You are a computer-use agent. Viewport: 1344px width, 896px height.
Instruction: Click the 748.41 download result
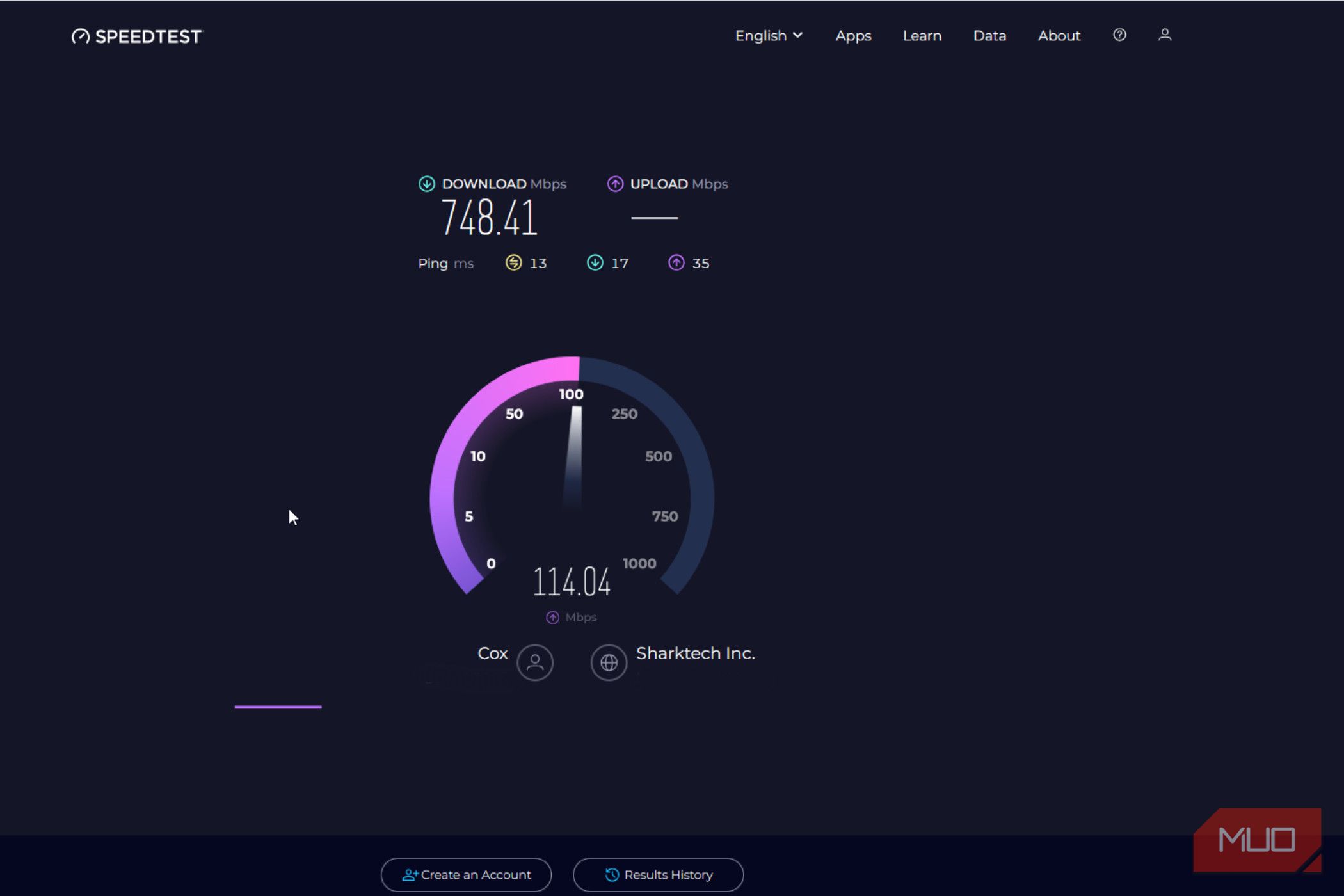pyautogui.click(x=489, y=218)
